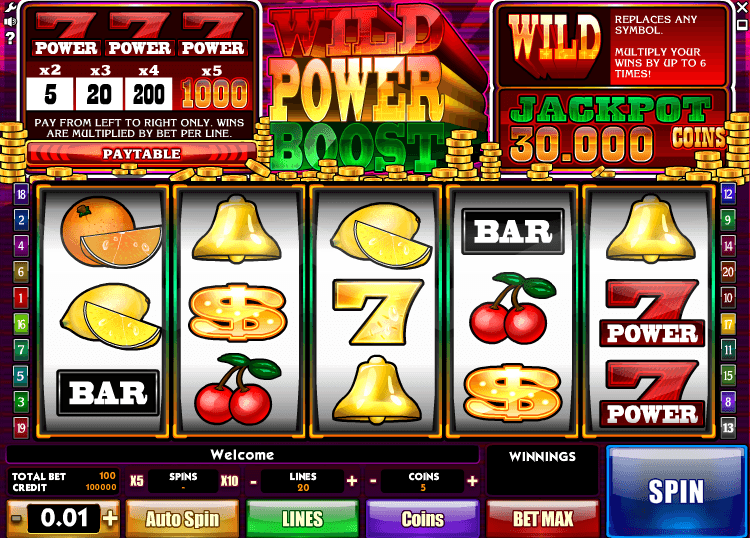The width and height of the screenshot is (750, 538).
Task: Select payline 12 marker on right
Action: [x=728, y=194]
